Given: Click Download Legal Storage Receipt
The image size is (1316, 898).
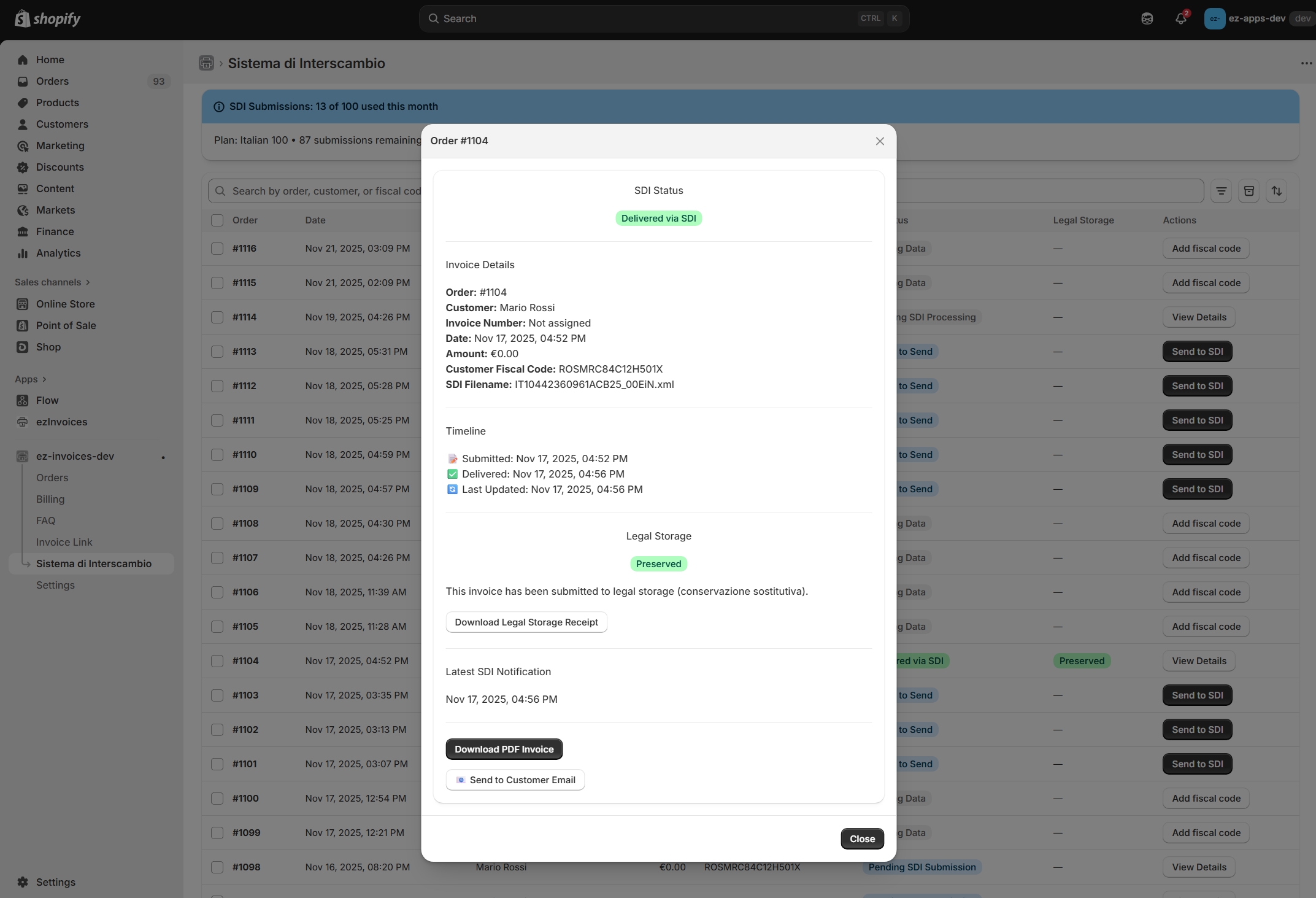Looking at the screenshot, I should [x=526, y=622].
